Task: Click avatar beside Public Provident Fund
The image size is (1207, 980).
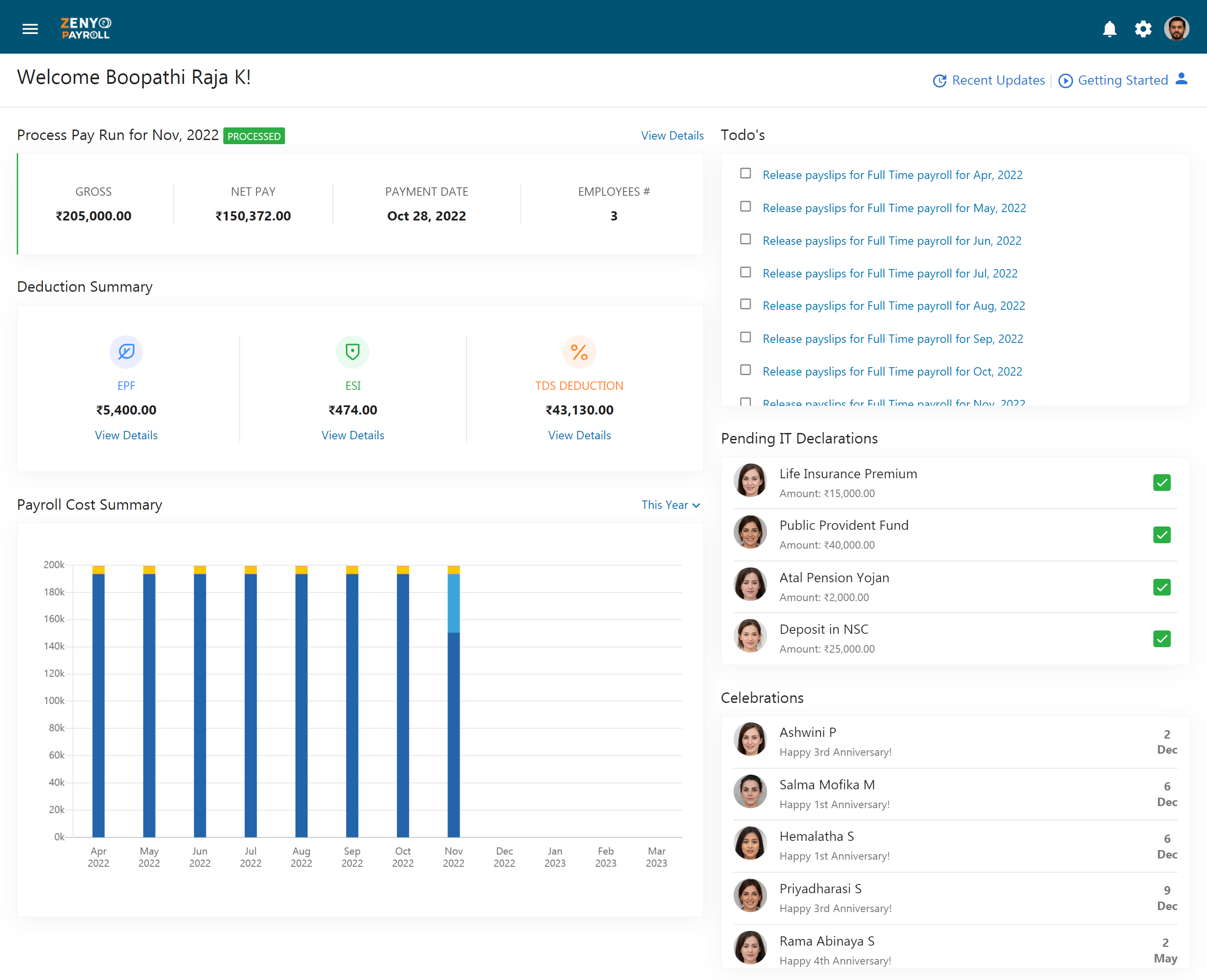Action: point(750,532)
